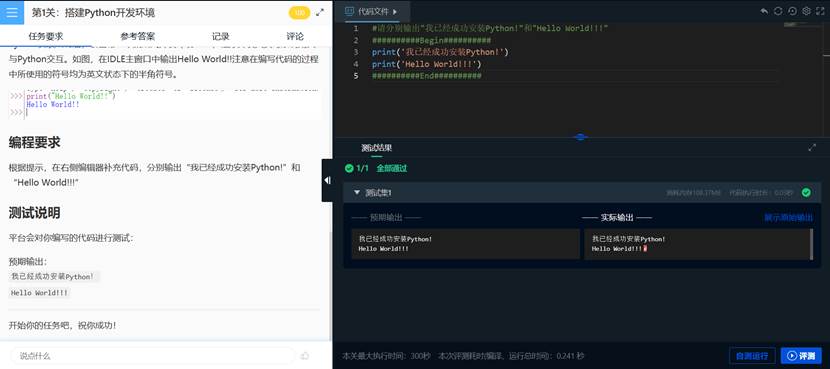Collapse left panel with the side arrow handle
The width and height of the screenshot is (830, 369).
(327, 181)
